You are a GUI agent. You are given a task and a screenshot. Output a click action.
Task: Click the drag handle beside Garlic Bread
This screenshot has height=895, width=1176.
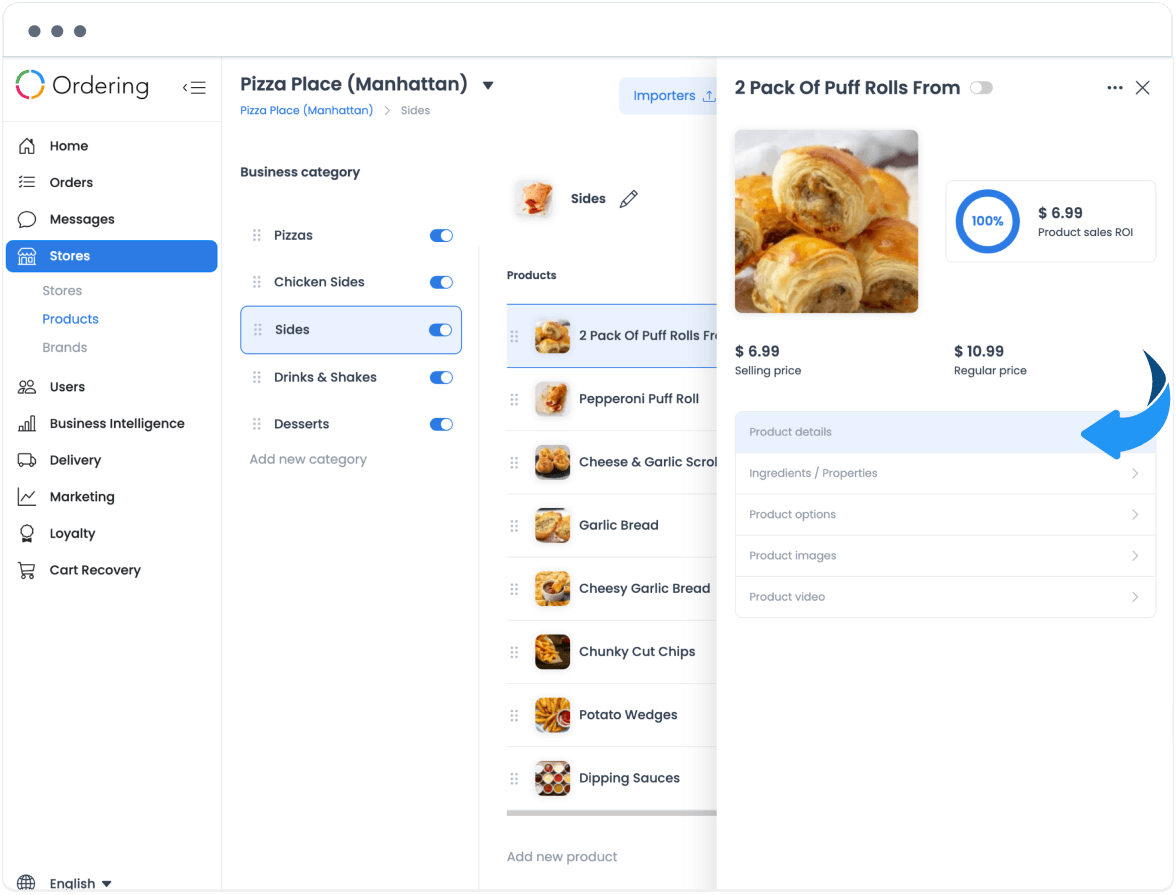(x=514, y=526)
